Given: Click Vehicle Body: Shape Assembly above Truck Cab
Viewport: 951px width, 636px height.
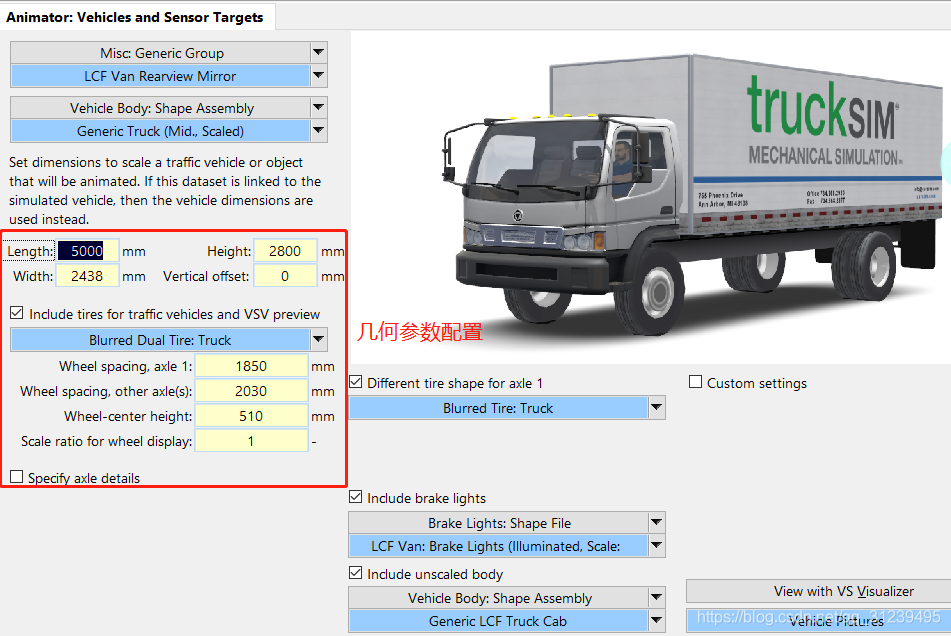Looking at the screenshot, I should [x=499, y=598].
